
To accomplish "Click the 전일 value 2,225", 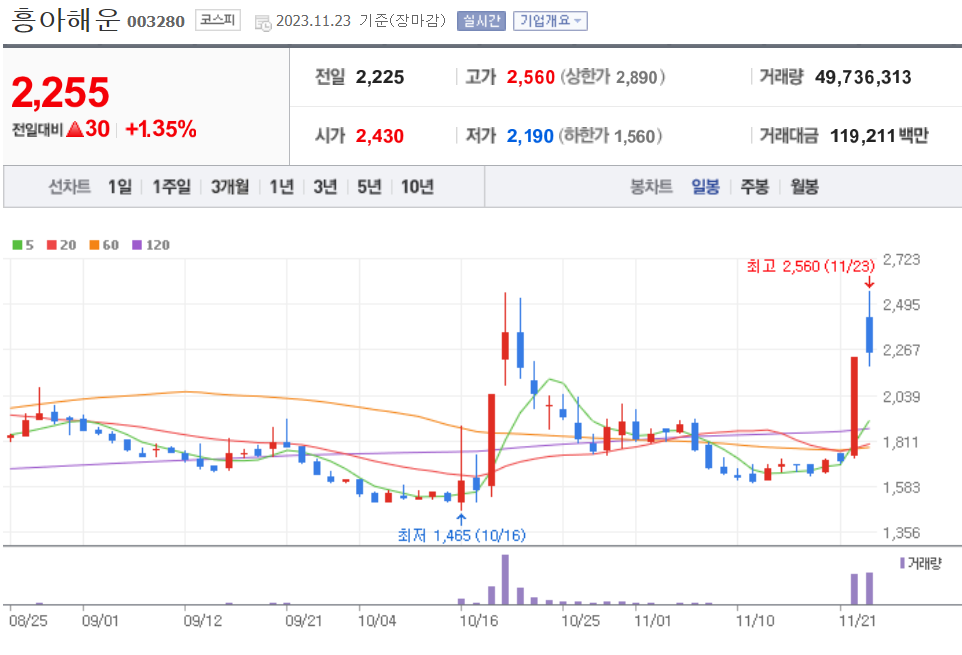I will [x=380, y=77].
